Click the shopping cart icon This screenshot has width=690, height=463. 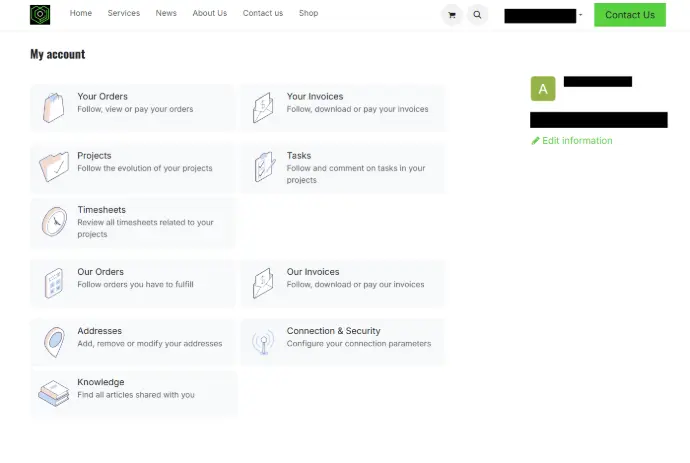pos(452,15)
